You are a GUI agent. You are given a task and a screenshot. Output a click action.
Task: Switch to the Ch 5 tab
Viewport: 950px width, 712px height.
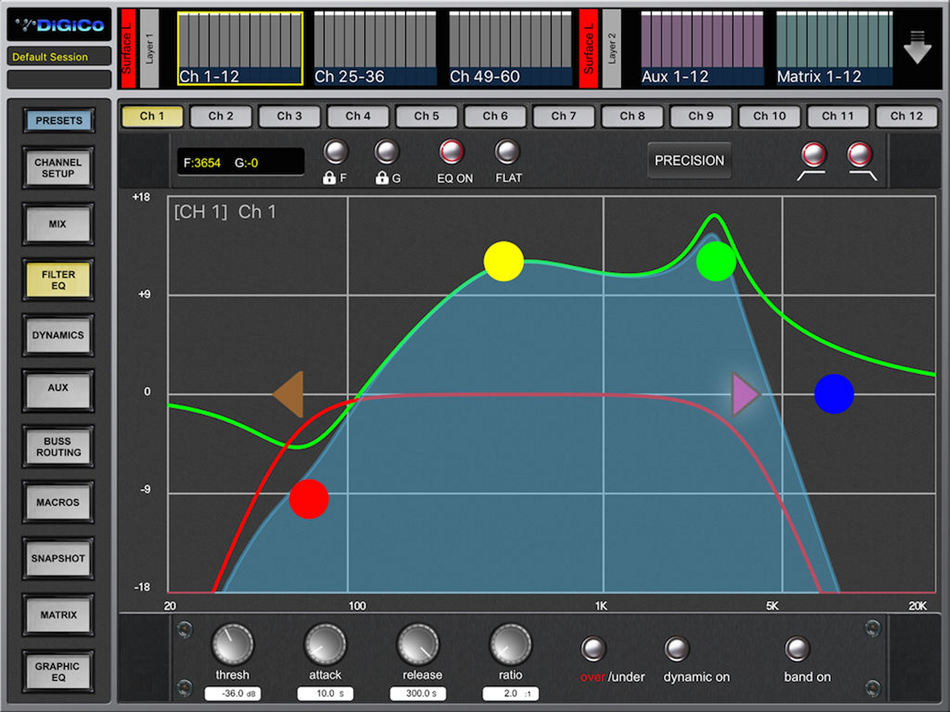(x=427, y=116)
